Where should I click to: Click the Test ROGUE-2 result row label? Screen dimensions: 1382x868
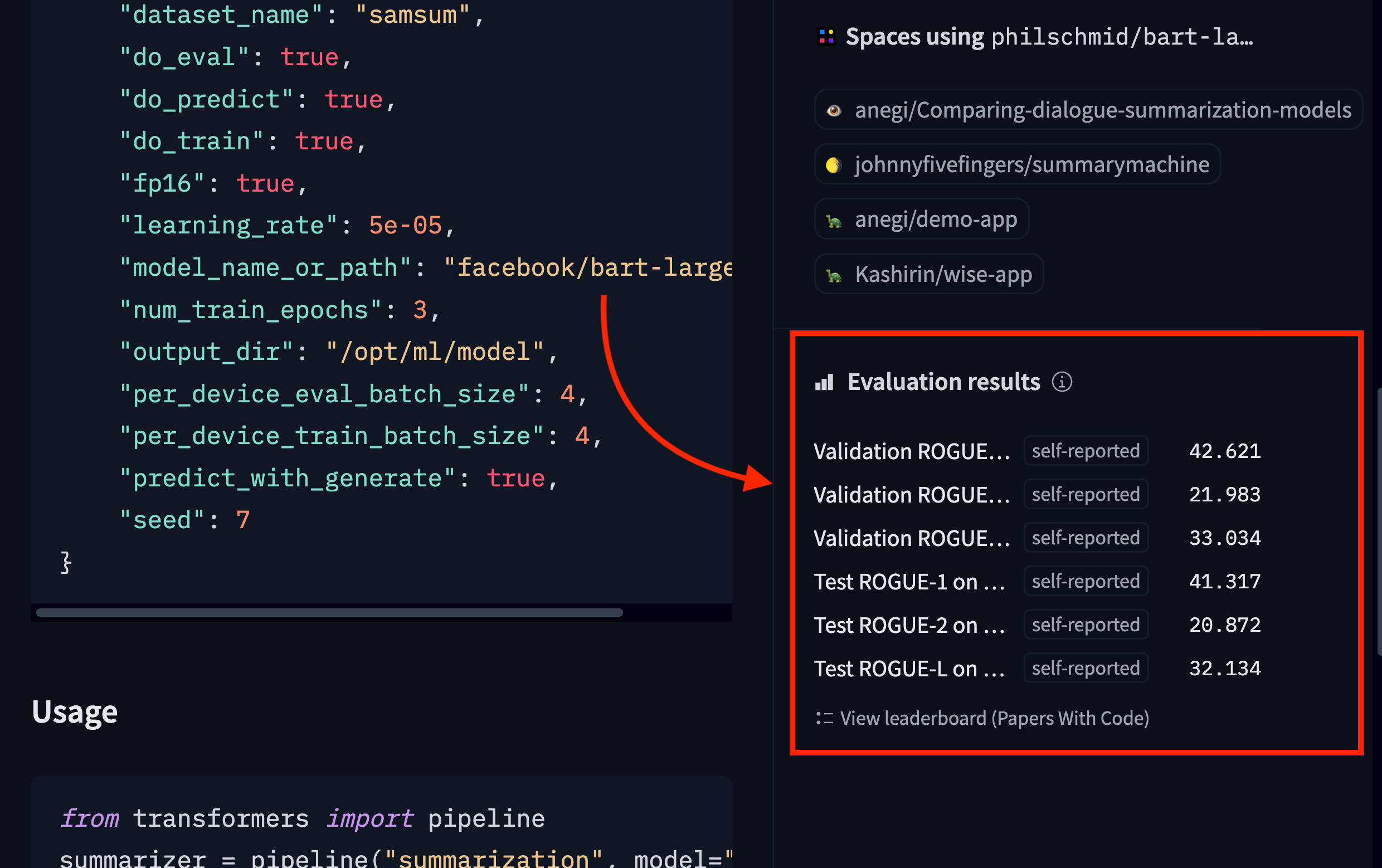pos(909,625)
